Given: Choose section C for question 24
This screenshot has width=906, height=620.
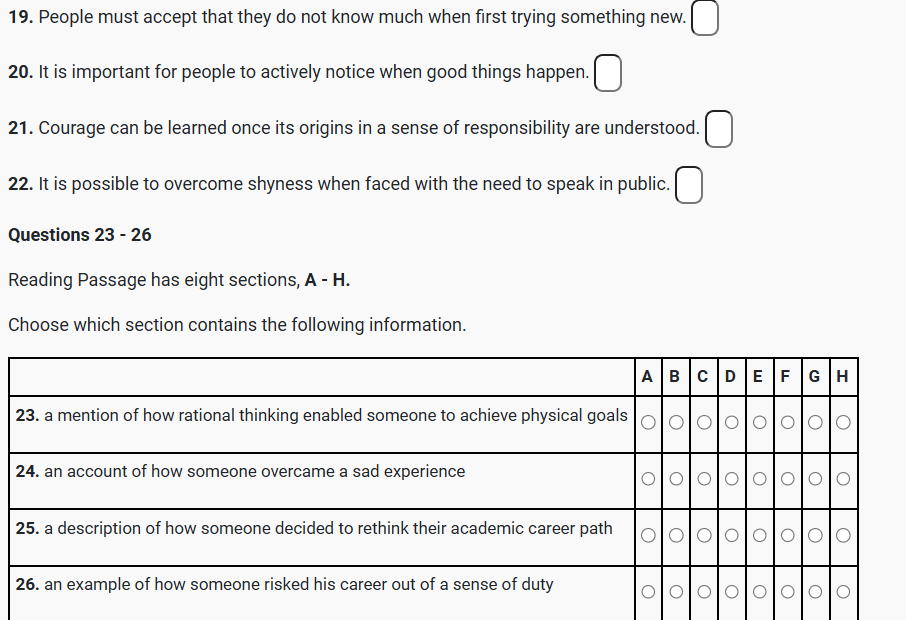Looking at the screenshot, I should click(x=704, y=479).
